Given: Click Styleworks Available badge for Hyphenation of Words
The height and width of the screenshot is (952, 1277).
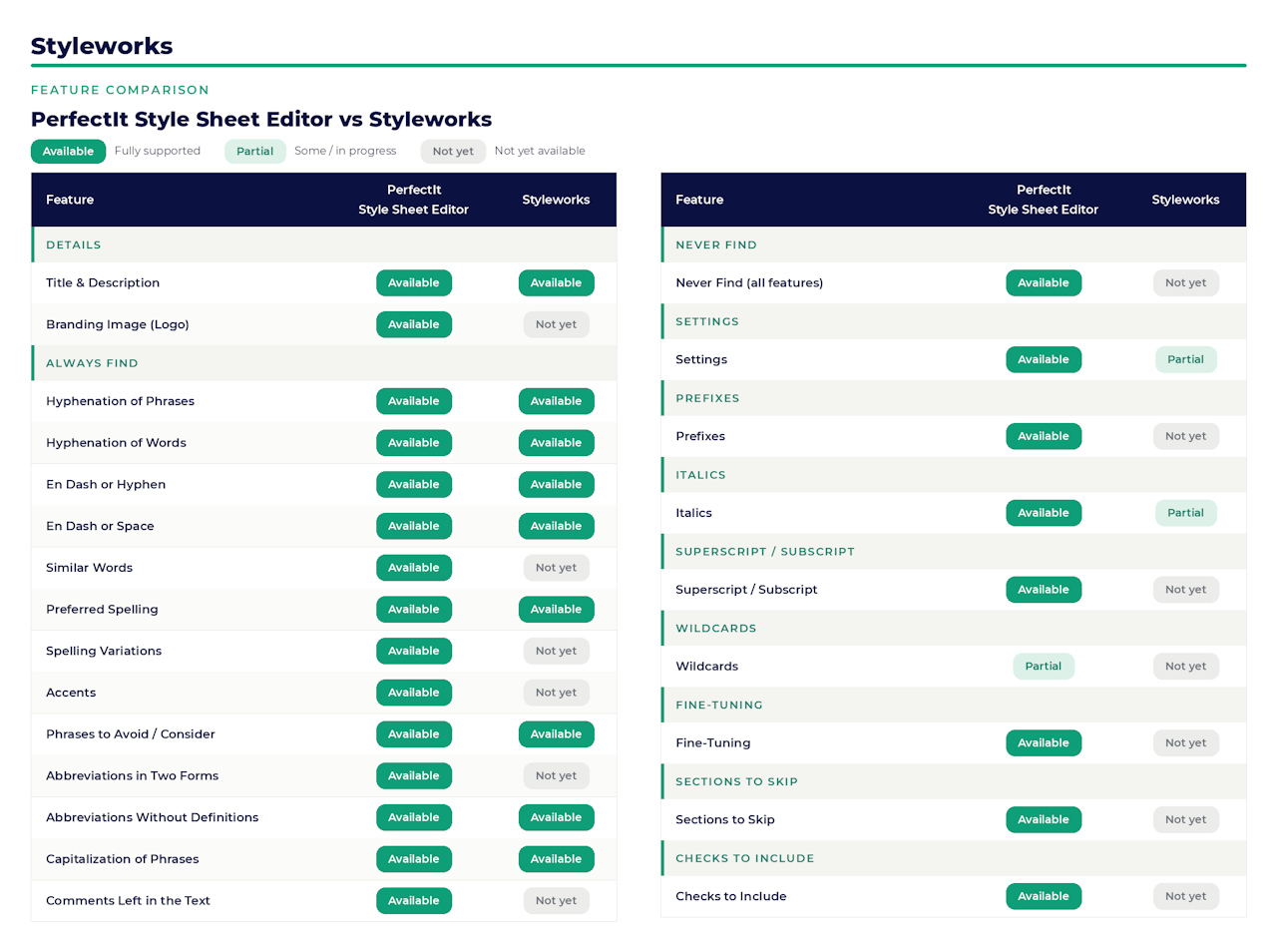Looking at the screenshot, I should [556, 443].
